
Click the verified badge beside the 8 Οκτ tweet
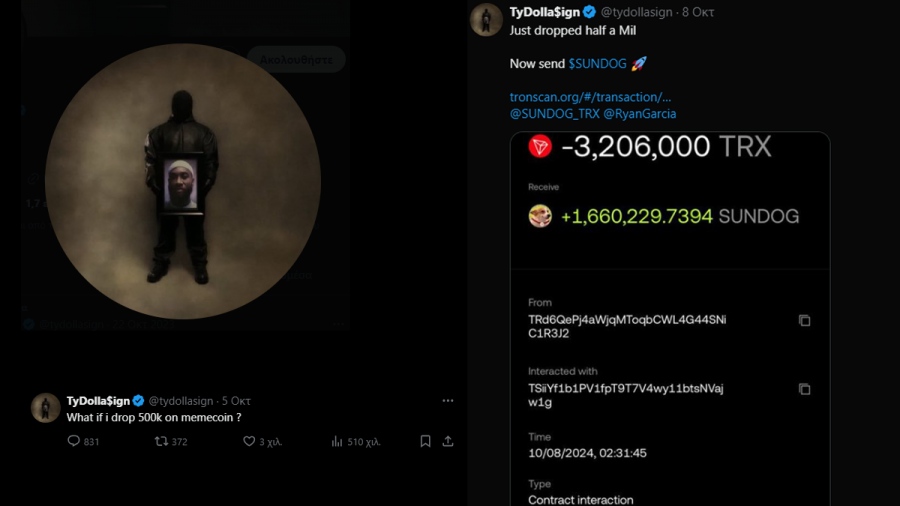pyautogui.click(x=590, y=12)
